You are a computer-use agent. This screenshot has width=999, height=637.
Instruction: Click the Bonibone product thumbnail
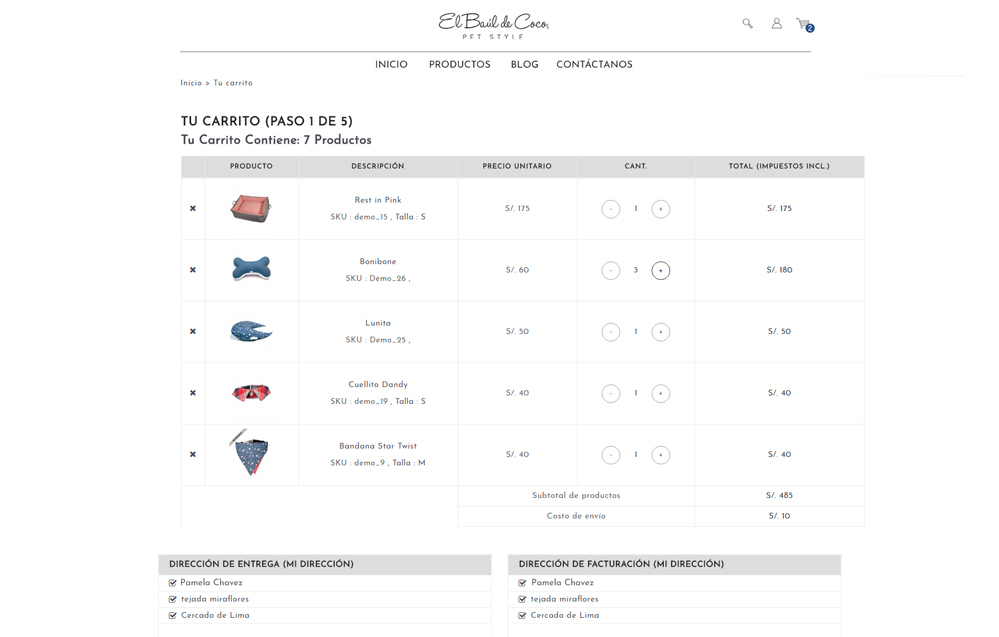click(251, 269)
